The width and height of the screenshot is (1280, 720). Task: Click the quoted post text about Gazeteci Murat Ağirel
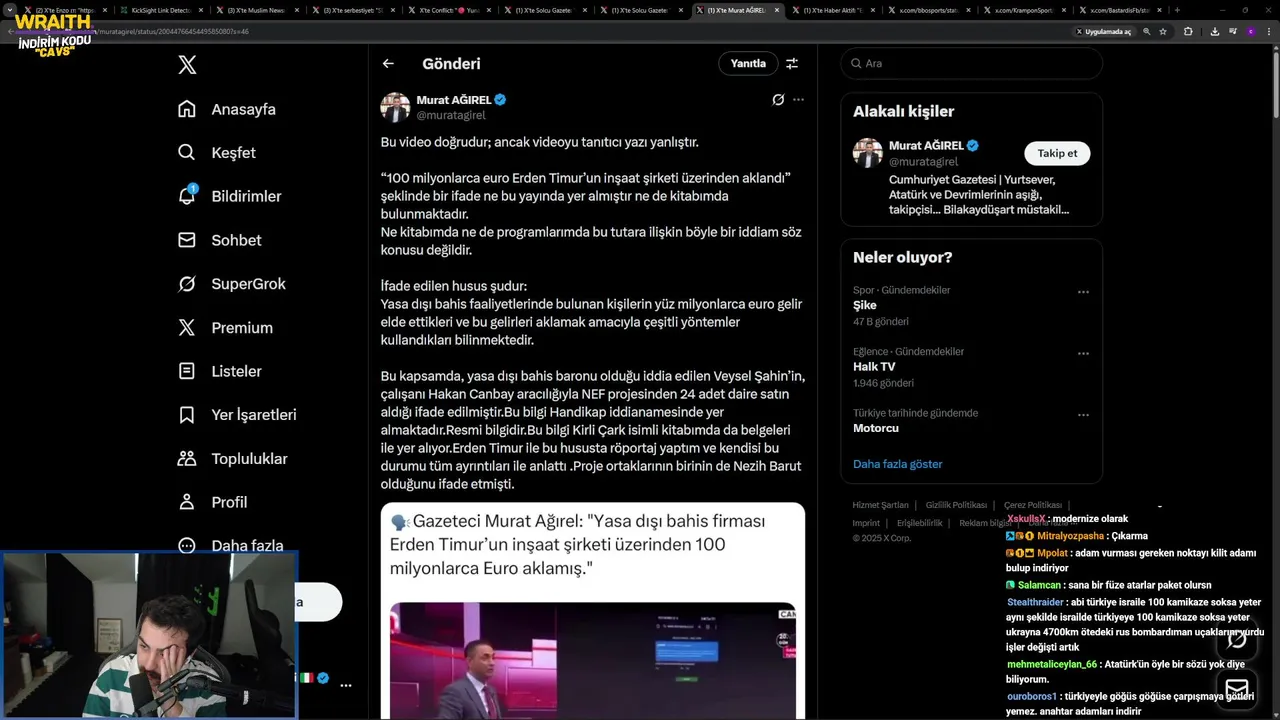click(x=577, y=545)
